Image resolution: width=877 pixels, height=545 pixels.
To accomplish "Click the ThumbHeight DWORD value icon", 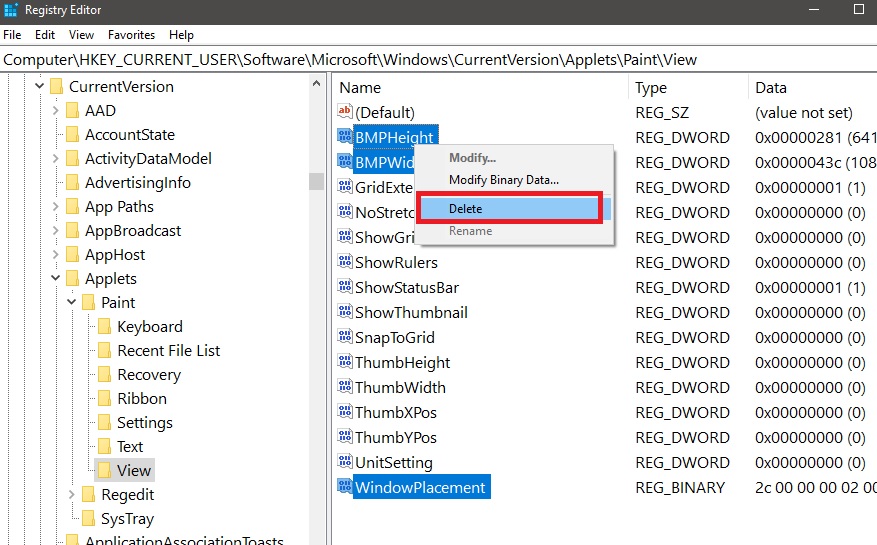I will tap(345, 361).
